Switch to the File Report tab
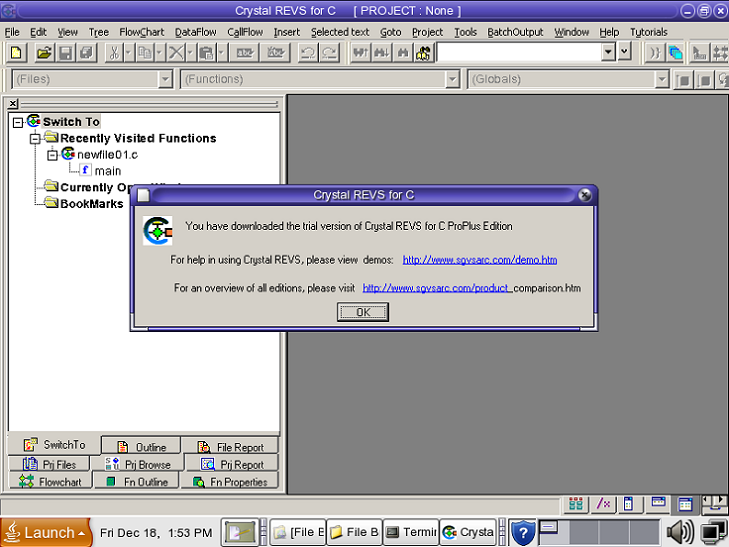This screenshot has width=729, height=547. pos(231,447)
